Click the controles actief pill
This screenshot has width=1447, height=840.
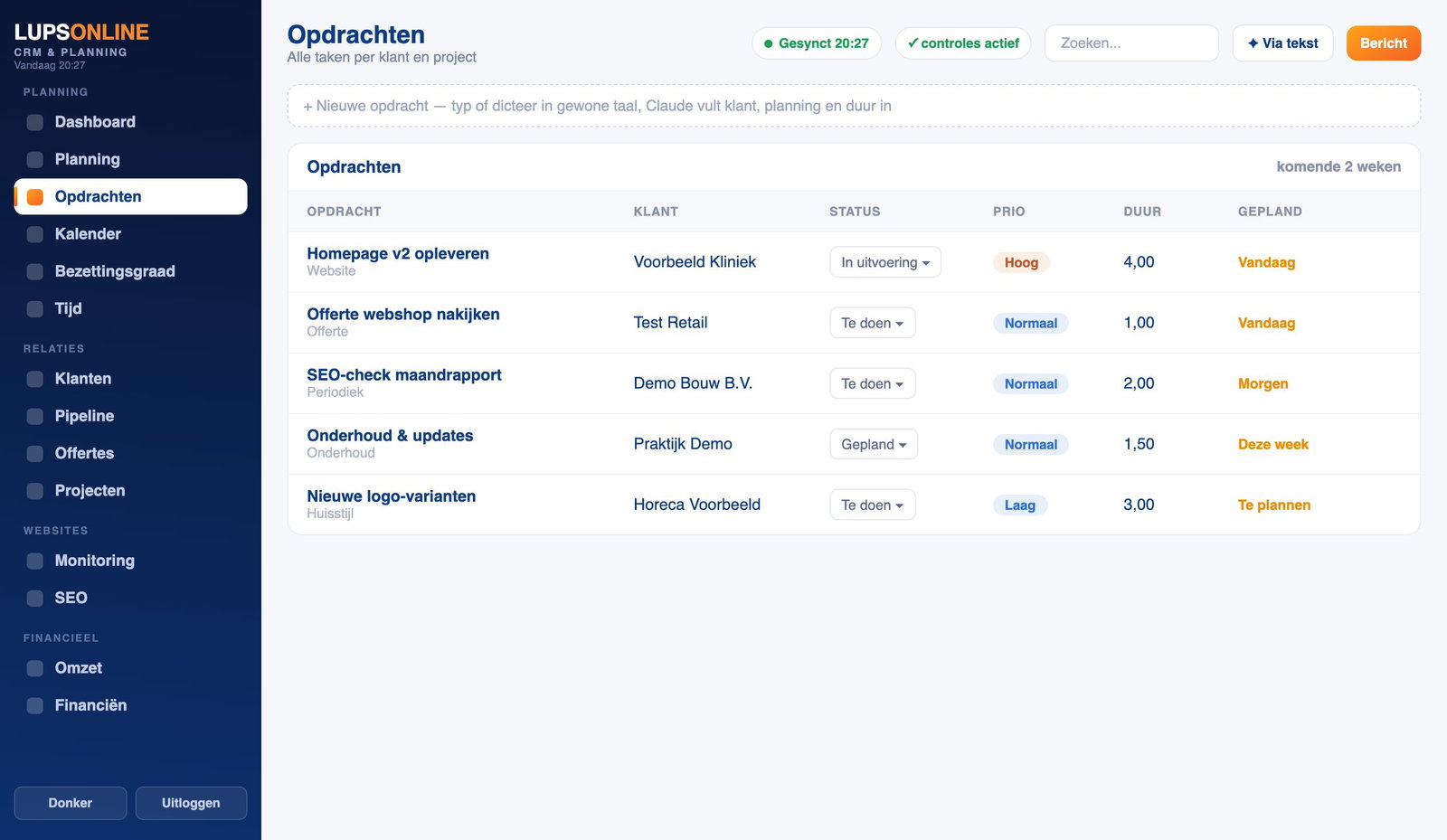[x=963, y=43]
